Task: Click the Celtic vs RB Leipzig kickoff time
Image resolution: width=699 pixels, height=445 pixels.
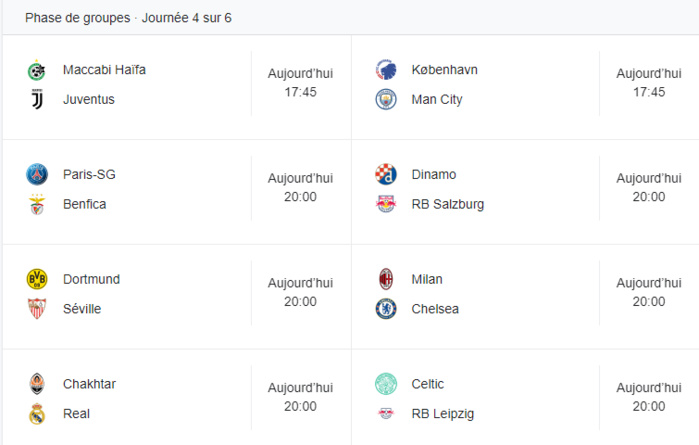Action: [x=648, y=407]
